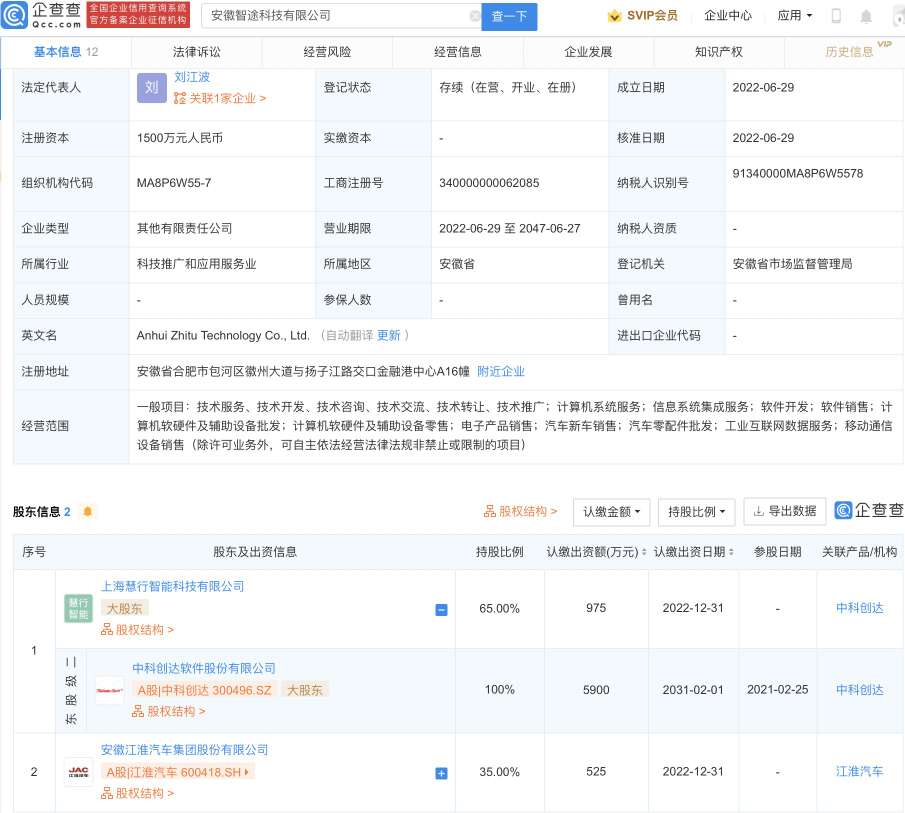
Task: Open 股权结构 under 安徽江淮汽车集团
Action: (137, 794)
